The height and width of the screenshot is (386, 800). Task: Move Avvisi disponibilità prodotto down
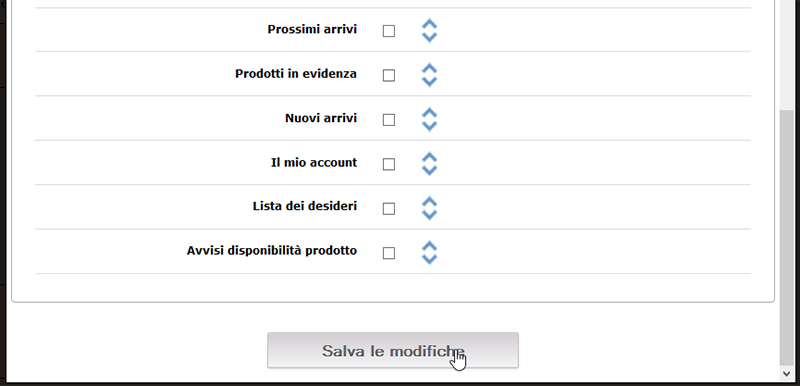(x=430, y=259)
